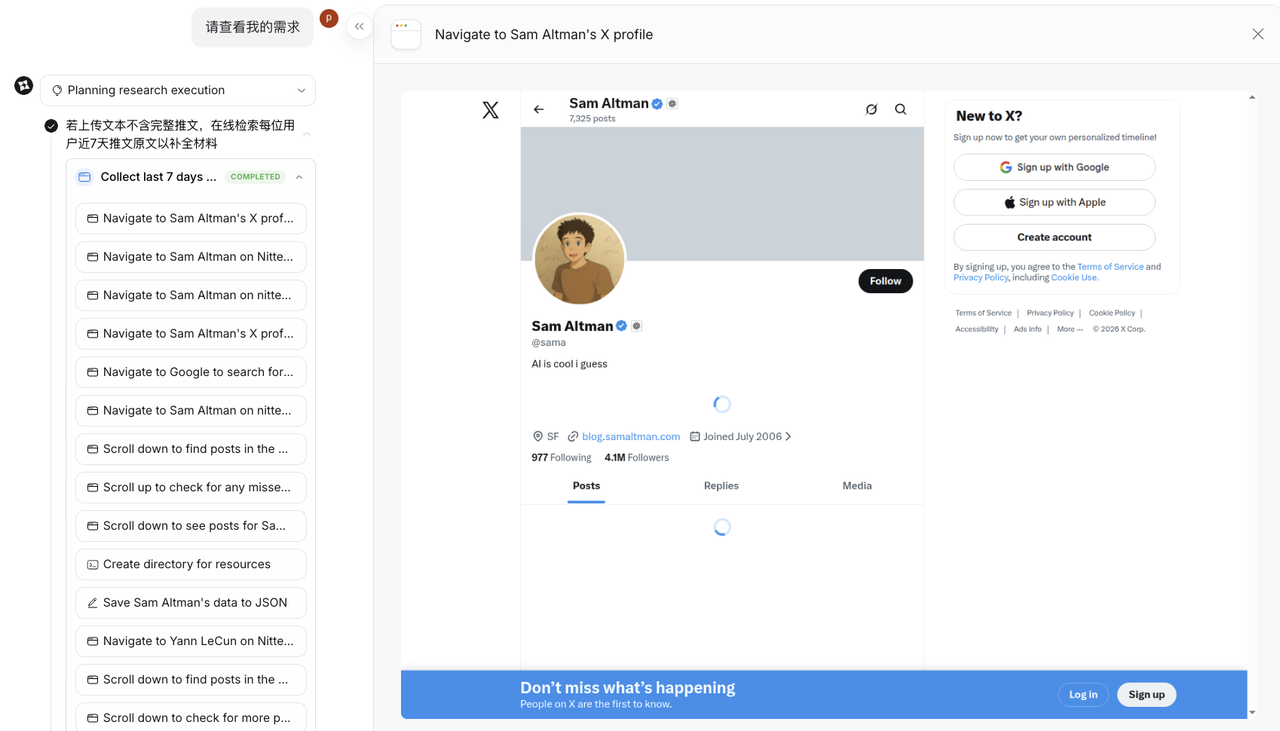1280x731 pixels.
Task: Switch to the Replies tab
Action: [720, 486]
